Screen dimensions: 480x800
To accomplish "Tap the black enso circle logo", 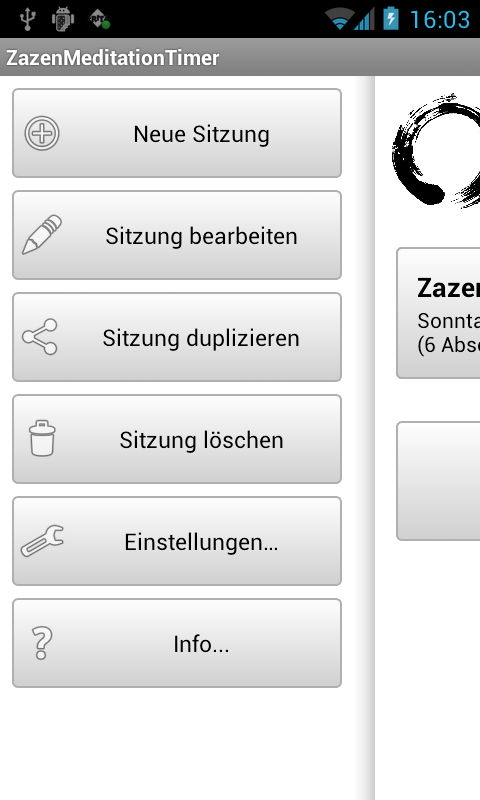I will click(436, 151).
